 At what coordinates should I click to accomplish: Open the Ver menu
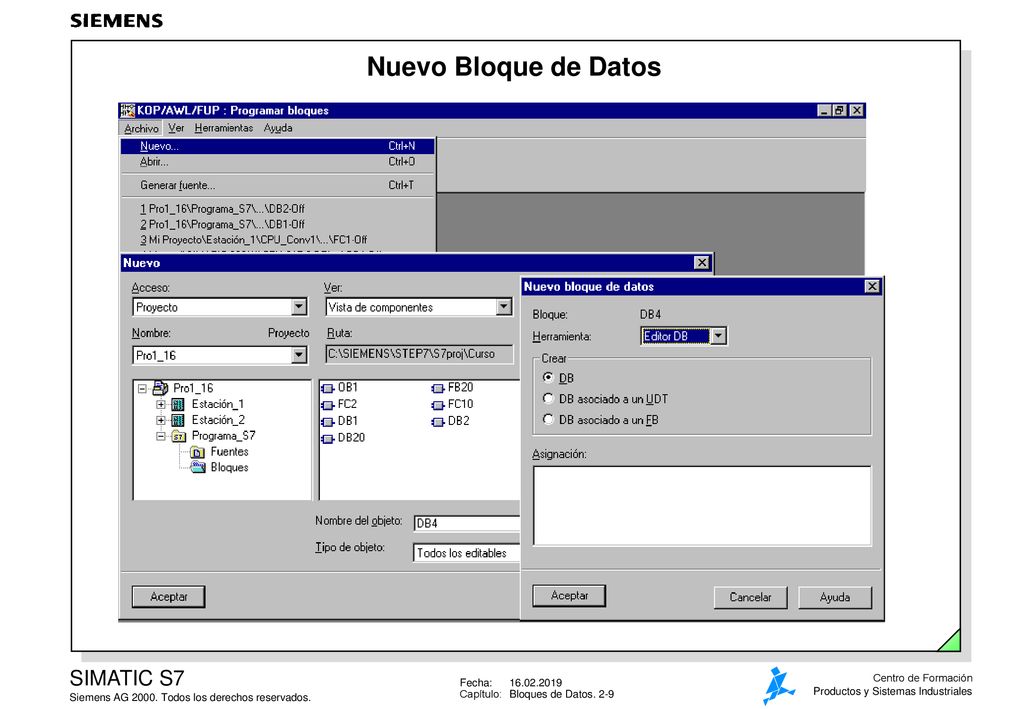(x=176, y=128)
